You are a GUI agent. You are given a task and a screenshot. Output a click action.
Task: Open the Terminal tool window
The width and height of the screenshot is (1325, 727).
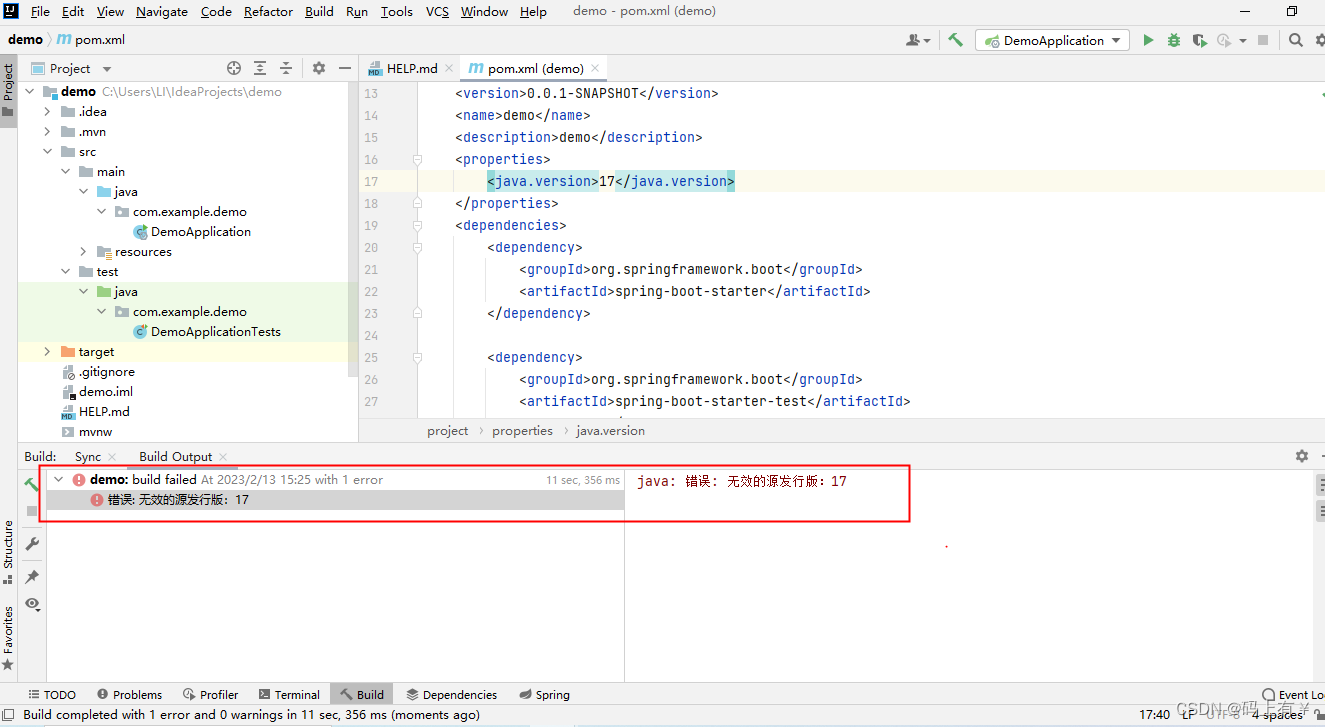tap(289, 694)
